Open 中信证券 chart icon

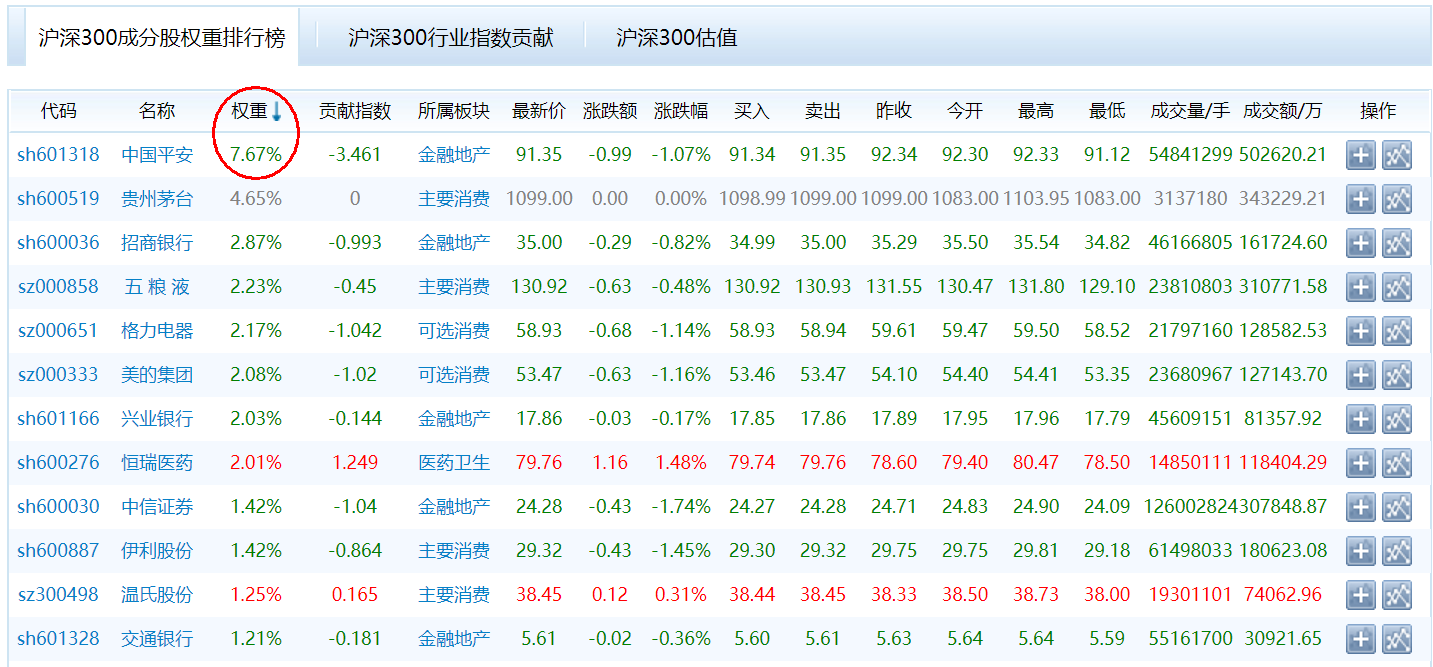1397,507
